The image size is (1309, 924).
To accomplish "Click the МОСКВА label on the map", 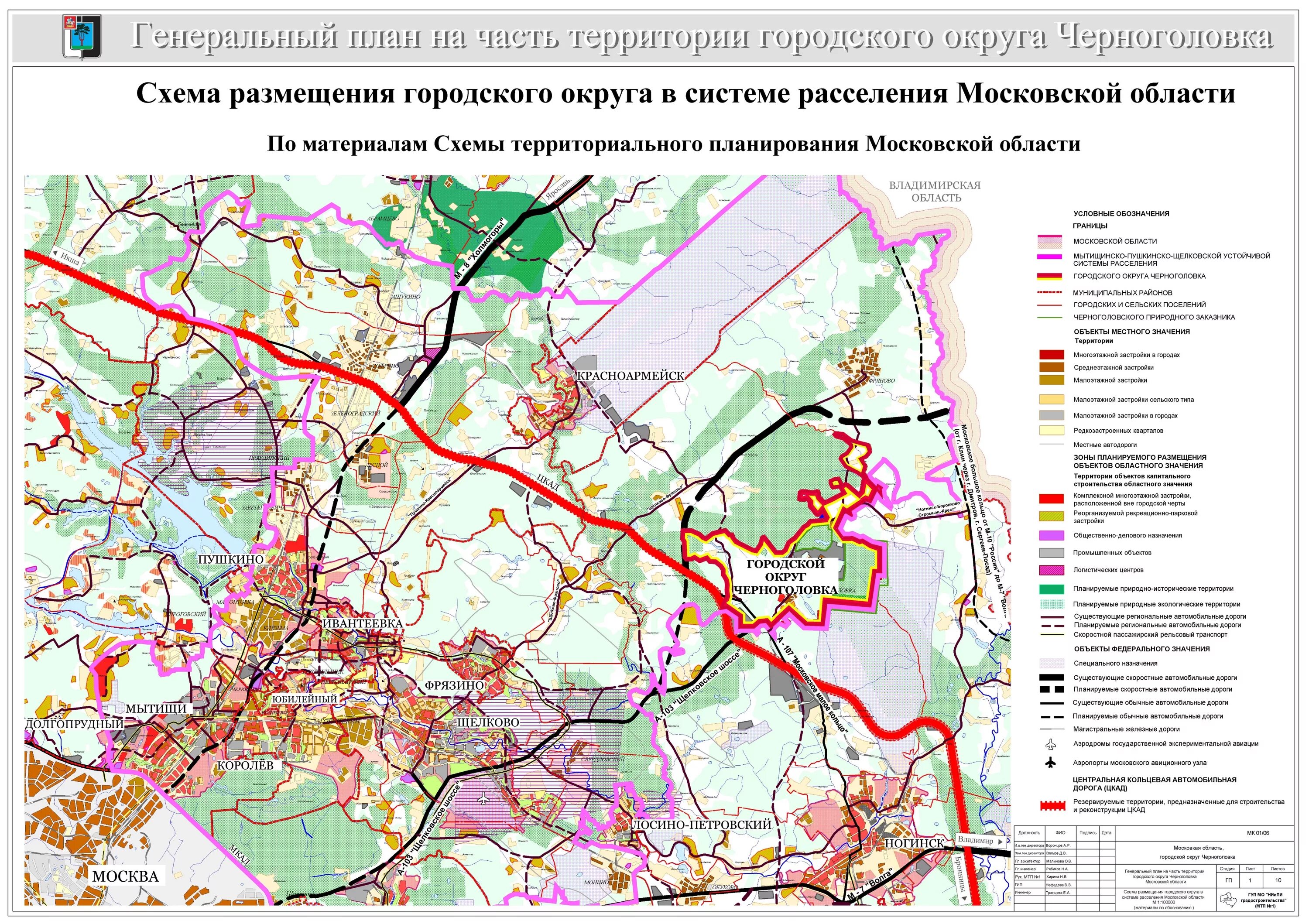I will 125,876.
